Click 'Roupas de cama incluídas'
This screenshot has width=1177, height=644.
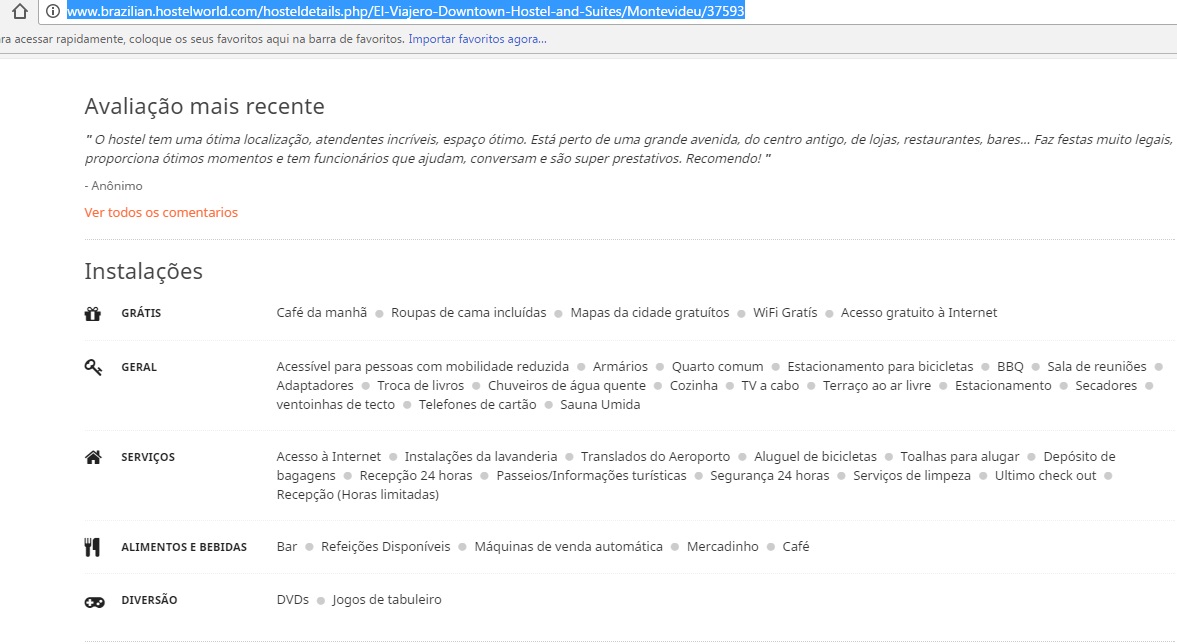click(468, 312)
